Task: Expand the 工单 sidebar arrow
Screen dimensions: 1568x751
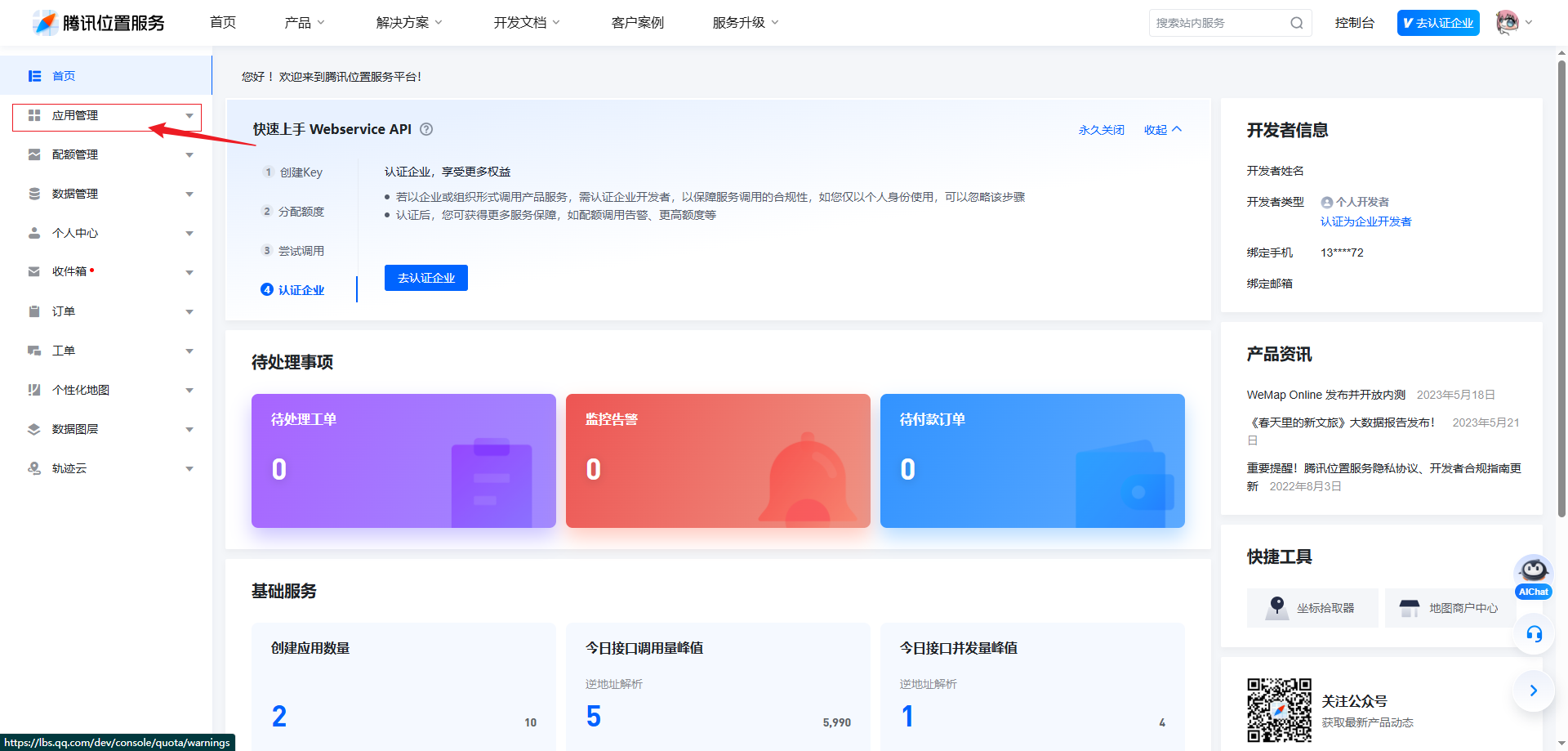Action: tap(189, 351)
